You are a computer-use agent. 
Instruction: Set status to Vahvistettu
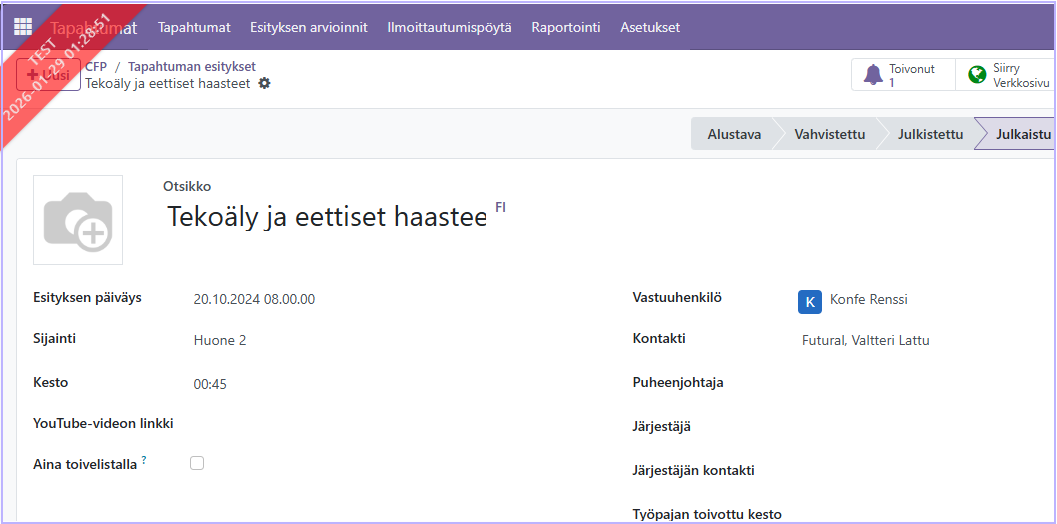[829, 134]
